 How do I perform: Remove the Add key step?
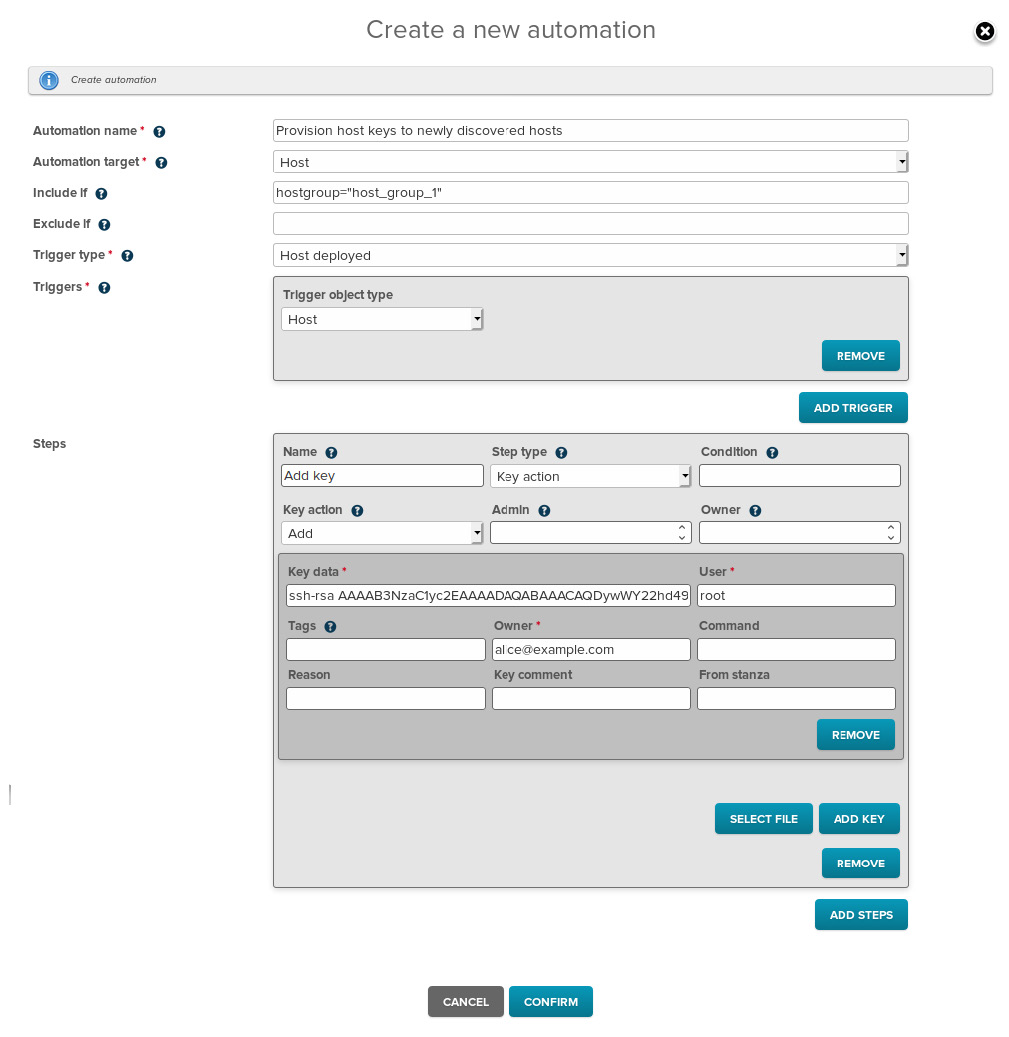point(860,863)
